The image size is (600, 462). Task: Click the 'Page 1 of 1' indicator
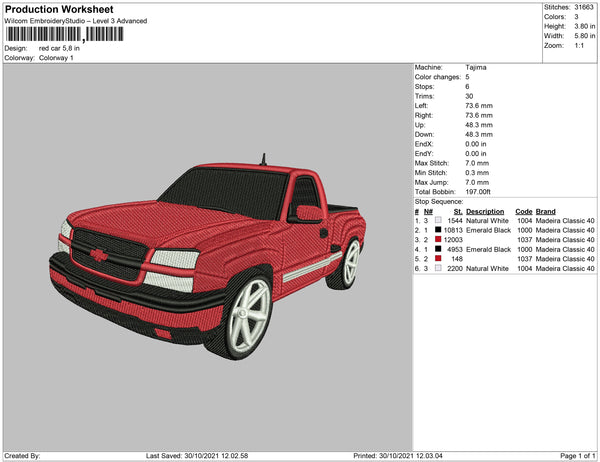click(x=578, y=456)
